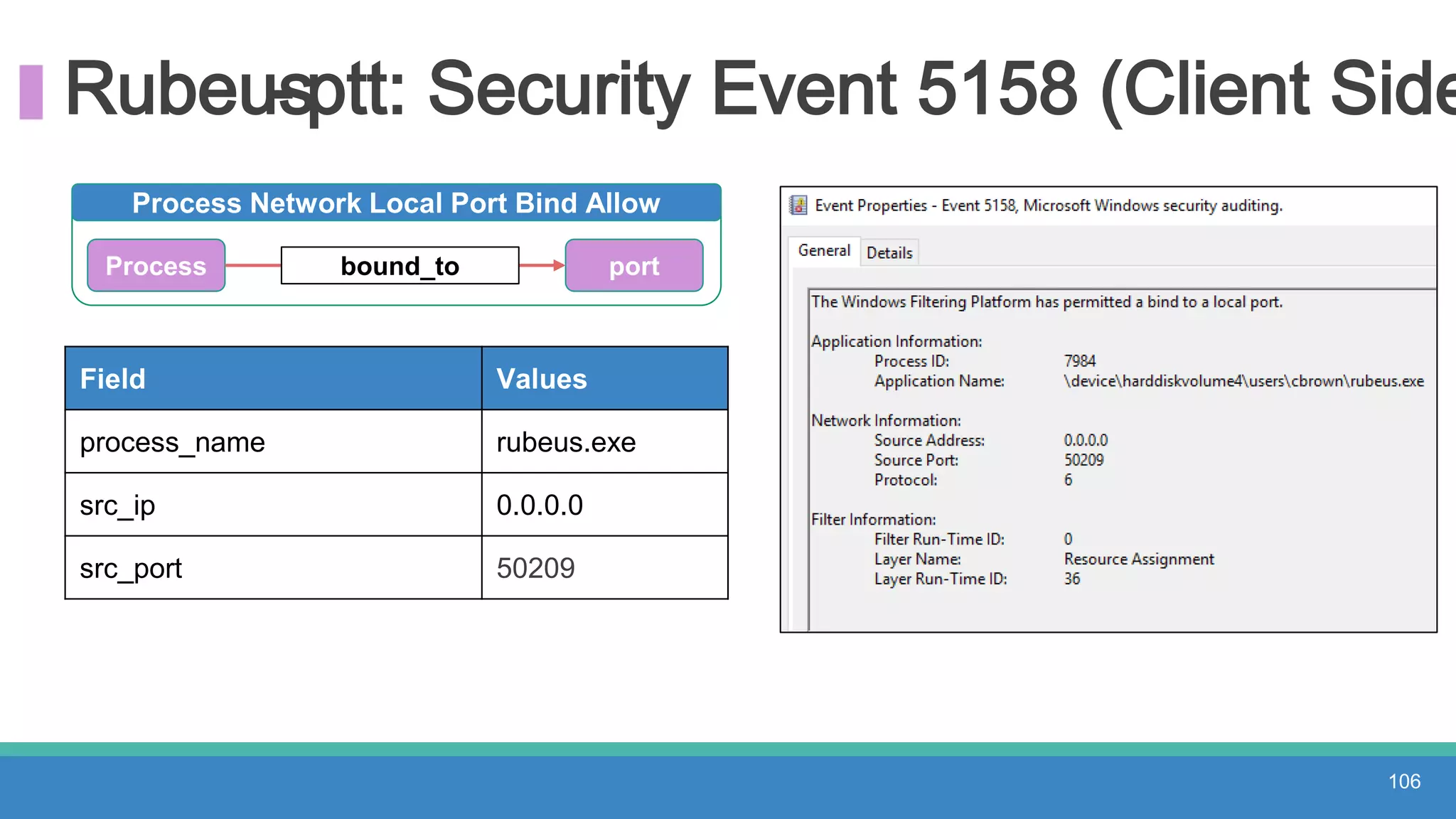Click the Layer Name value Resource Assignment
Image resolution: width=1456 pixels, height=819 pixels.
coord(1139,560)
